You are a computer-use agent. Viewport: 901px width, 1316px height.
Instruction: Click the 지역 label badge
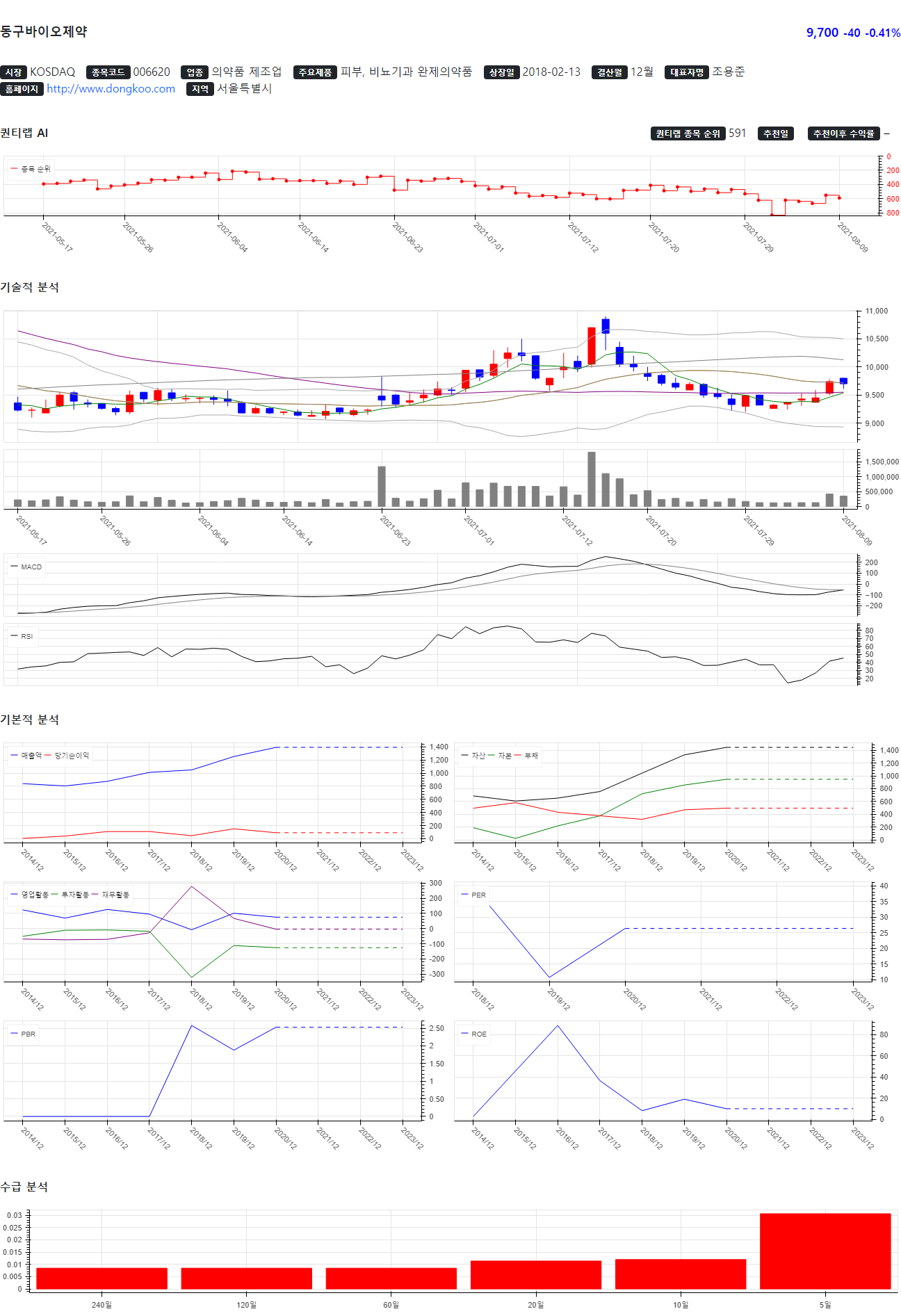[200, 89]
